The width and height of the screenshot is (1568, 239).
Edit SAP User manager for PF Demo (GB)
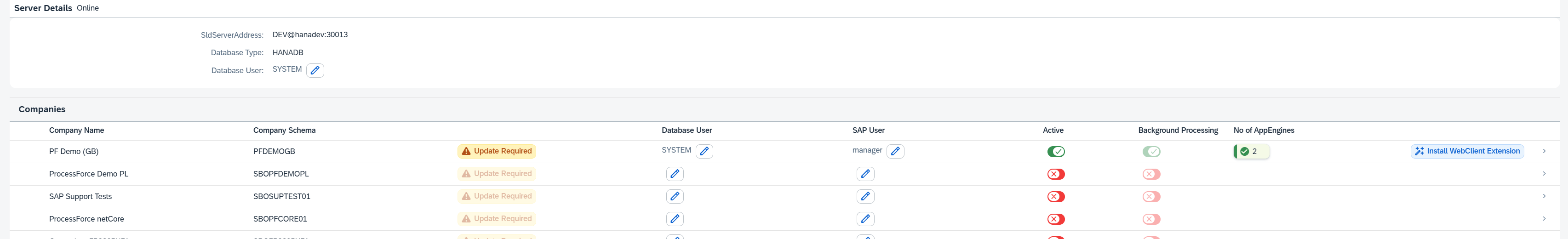coord(895,151)
